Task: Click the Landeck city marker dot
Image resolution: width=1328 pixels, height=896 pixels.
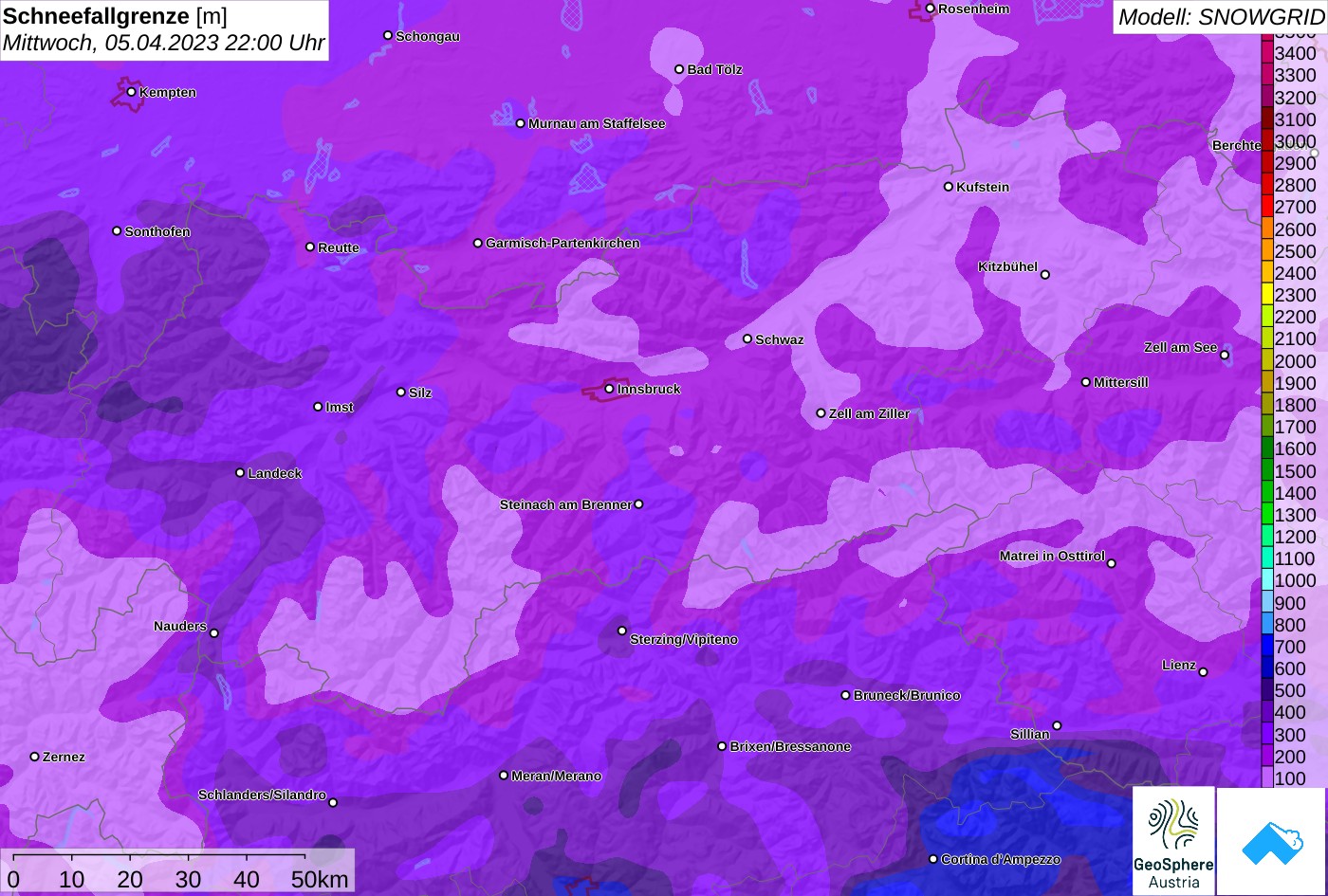Action: tap(240, 472)
